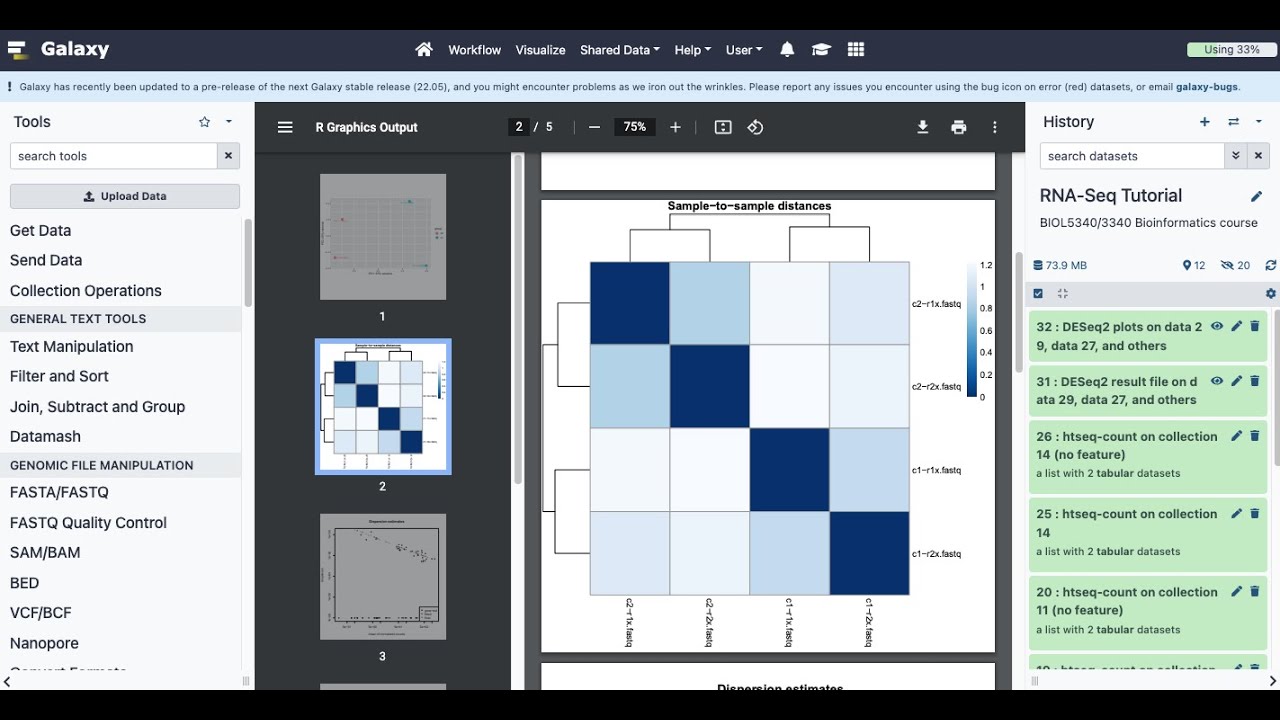Screen dimensions: 1280x720
Task: Download the PDF file
Action: pos(923,127)
